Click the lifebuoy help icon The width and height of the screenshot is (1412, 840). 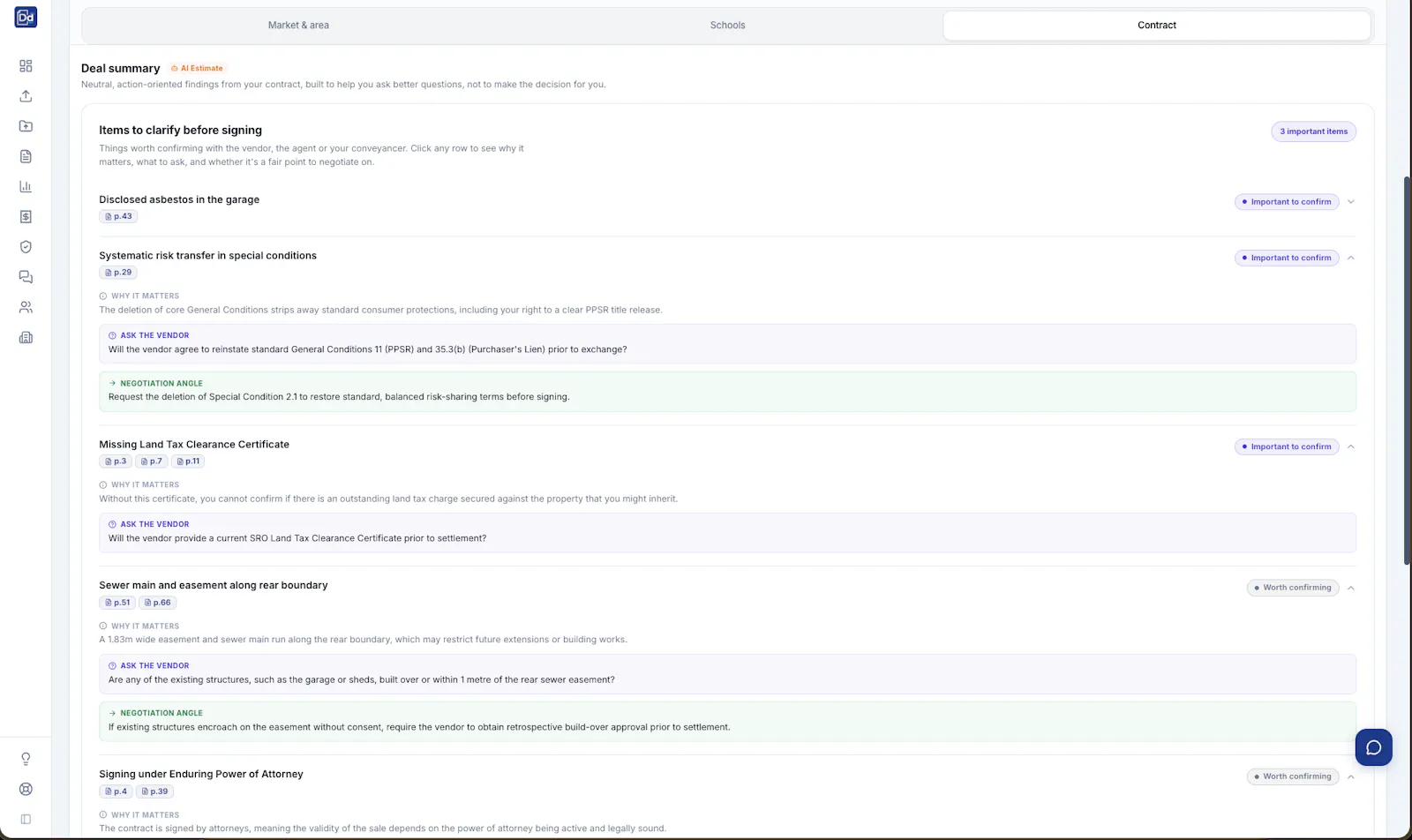pyautogui.click(x=26, y=789)
